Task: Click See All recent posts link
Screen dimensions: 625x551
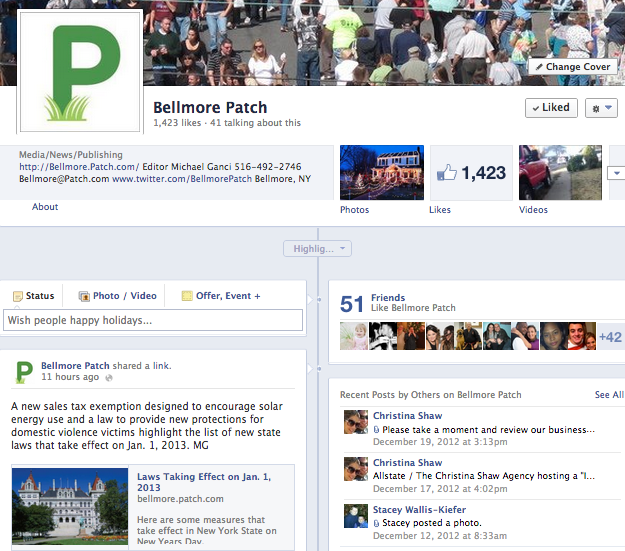Action: [x=608, y=395]
